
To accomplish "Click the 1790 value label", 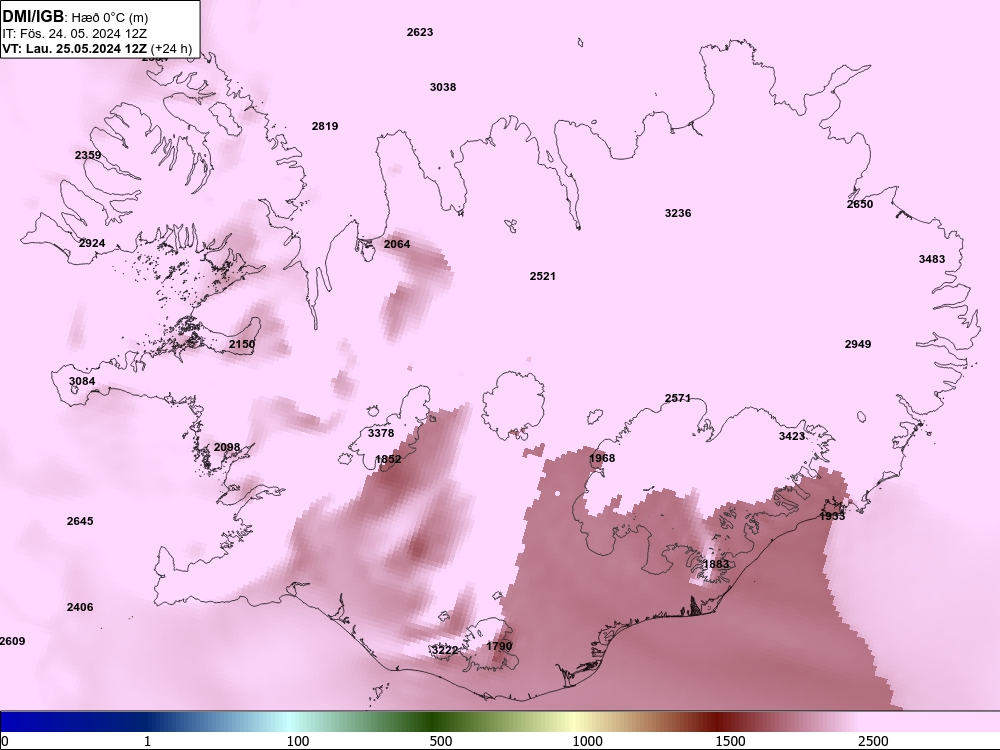I will pyautogui.click(x=499, y=646).
